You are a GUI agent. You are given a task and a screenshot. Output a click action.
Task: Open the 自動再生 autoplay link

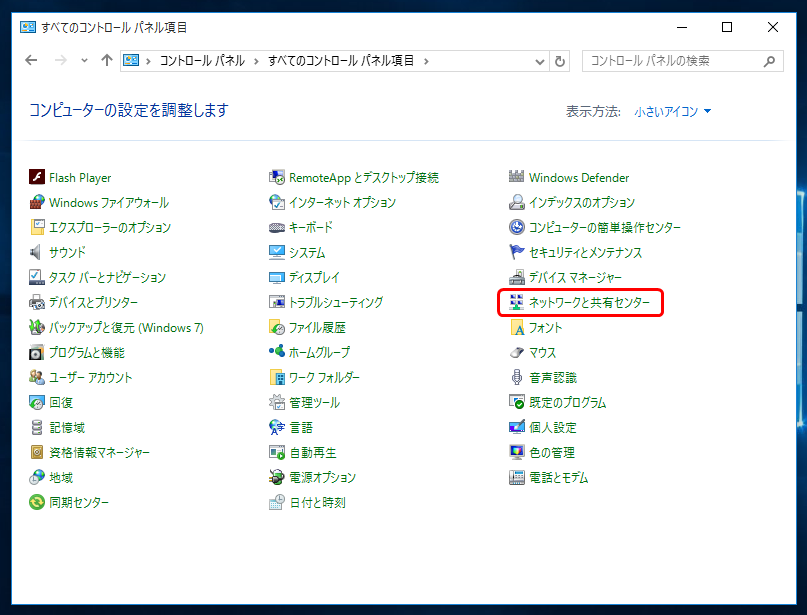tap(312, 452)
